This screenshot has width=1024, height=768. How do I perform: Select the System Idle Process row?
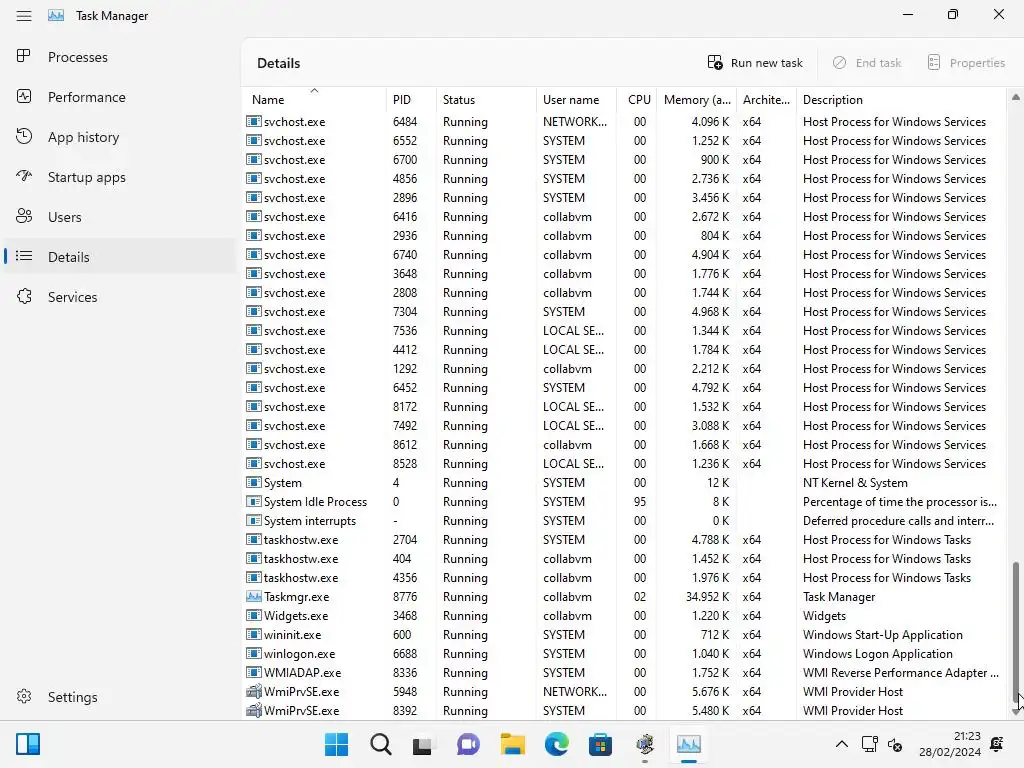pos(624,502)
